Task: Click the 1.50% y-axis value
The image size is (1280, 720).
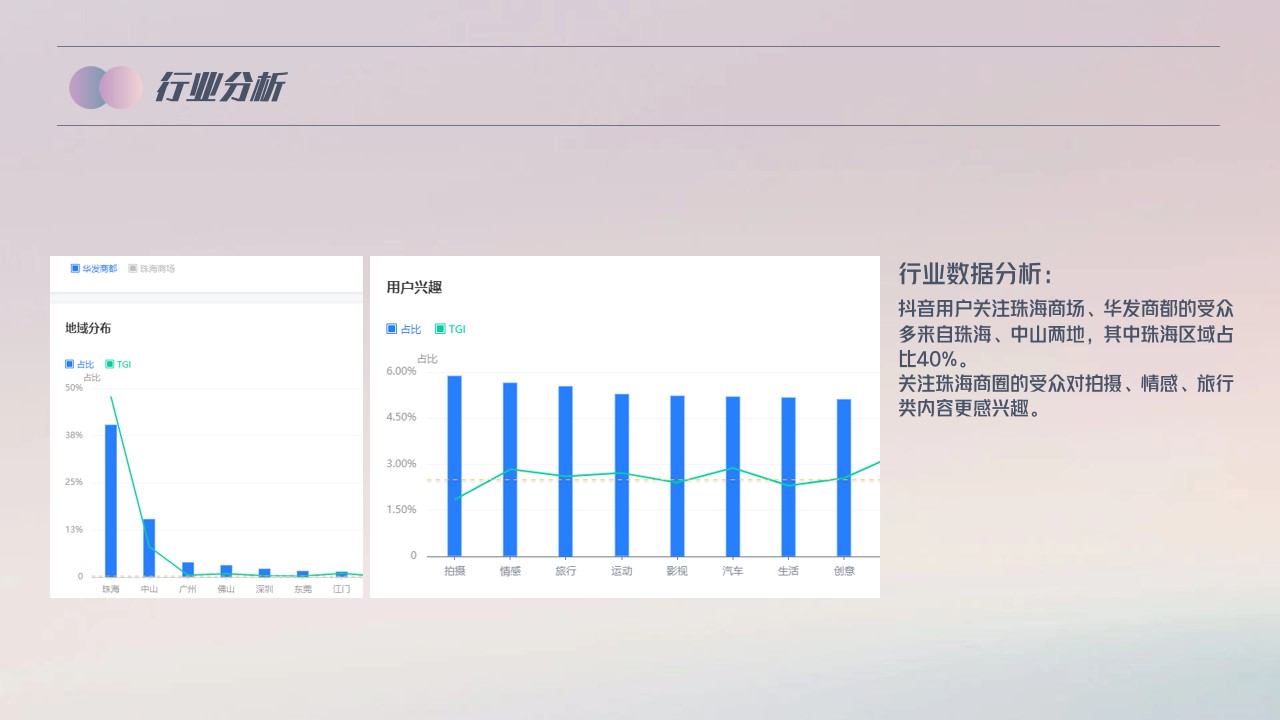Action: [x=401, y=510]
